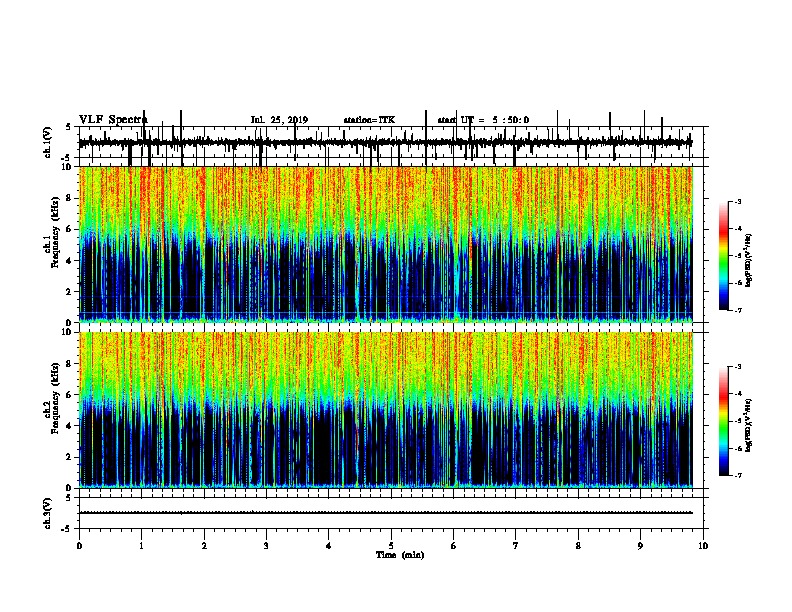The height and width of the screenshot is (612, 792).
Task: Click the '8' tick on the time axis
Action: tap(578, 546)
